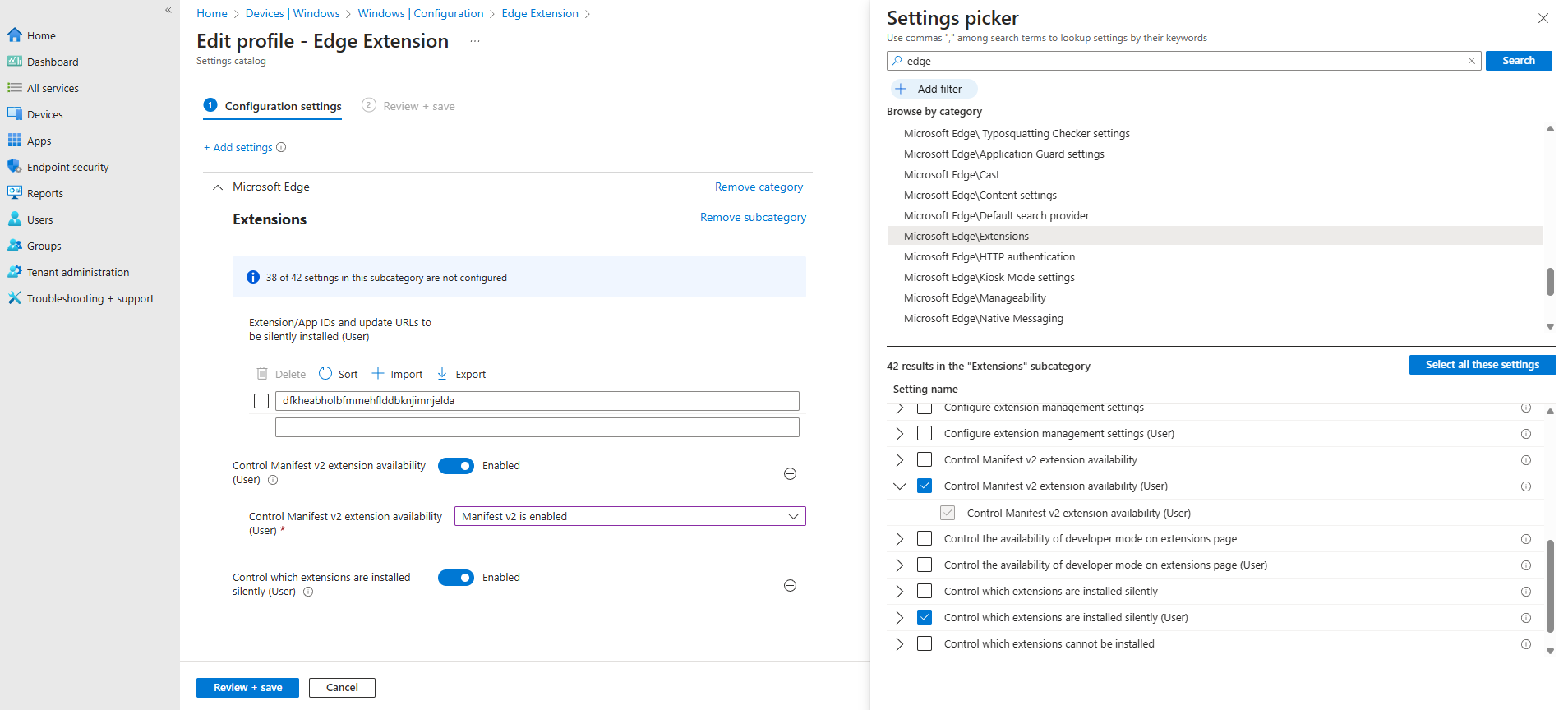
Task: Click the Search button in Settings picker
Action: (1519, 61)
